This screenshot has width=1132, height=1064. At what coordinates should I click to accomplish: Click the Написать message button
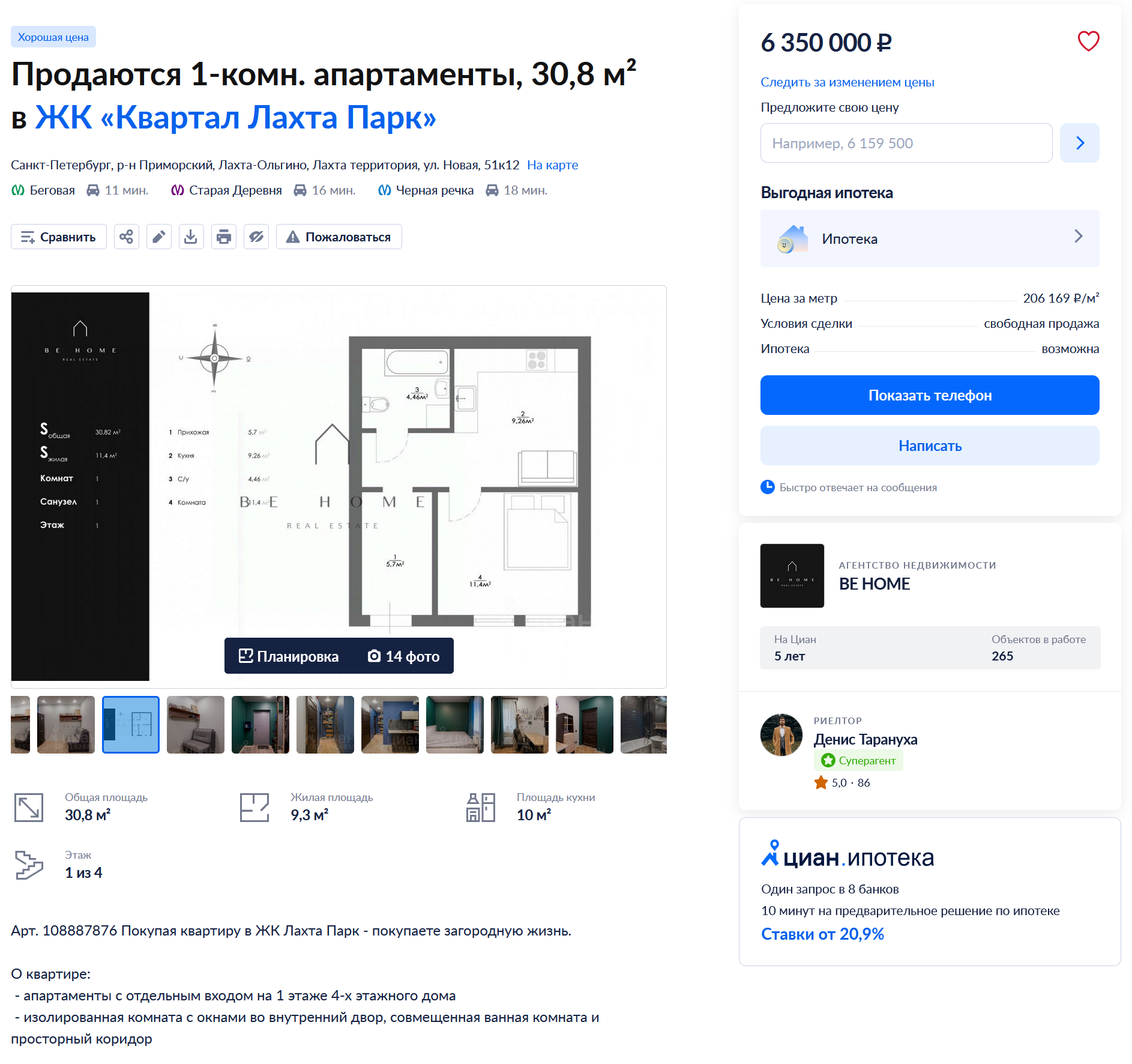pyautogui.click(x=930, y=446)
